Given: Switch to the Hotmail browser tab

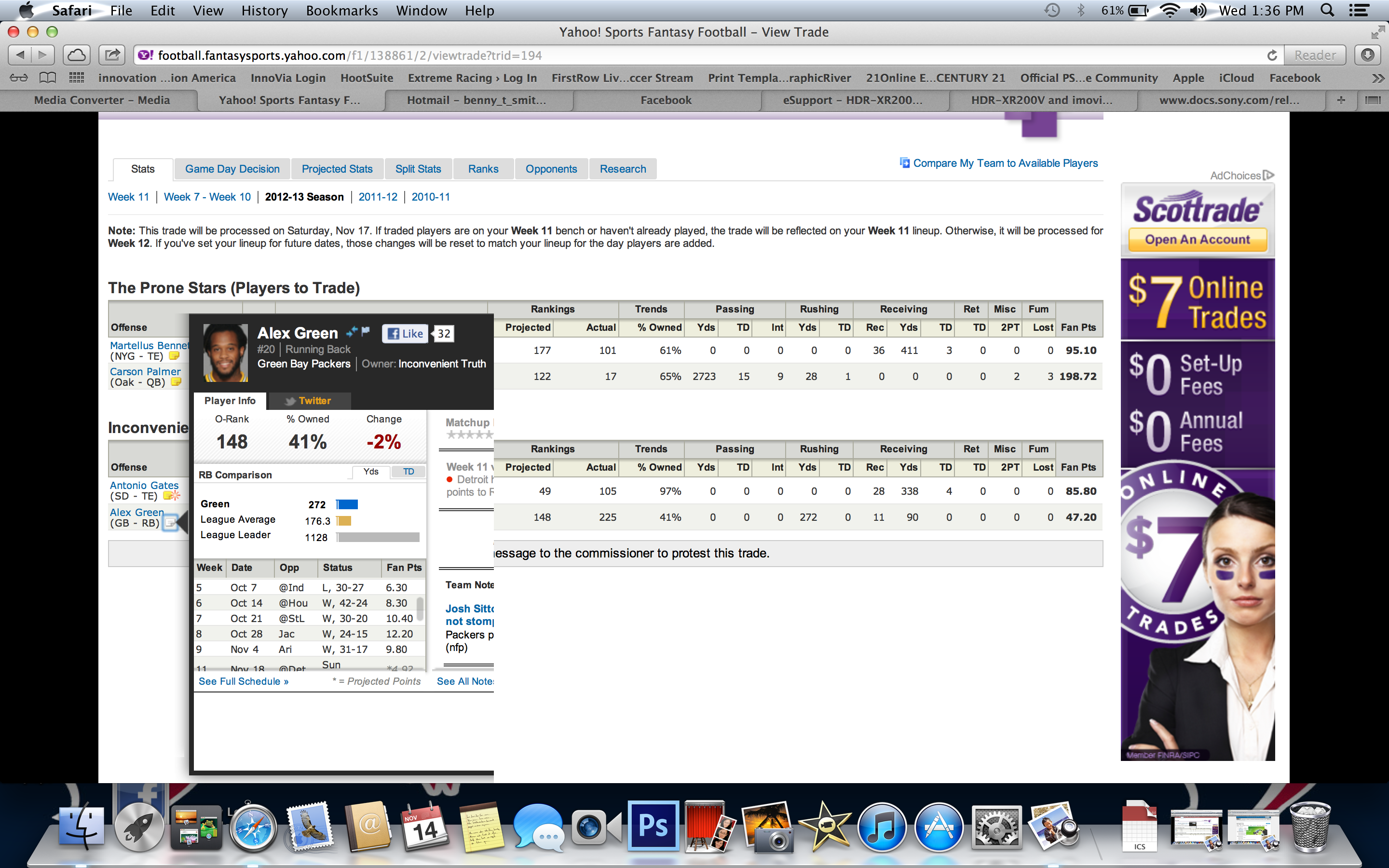Looking at the screenshot, I should (477, 100).
